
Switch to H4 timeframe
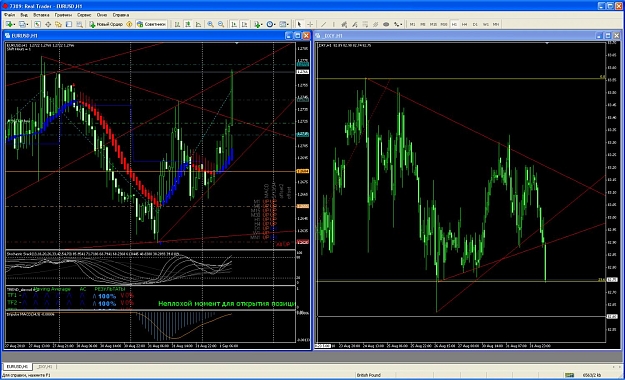(464, 24)
